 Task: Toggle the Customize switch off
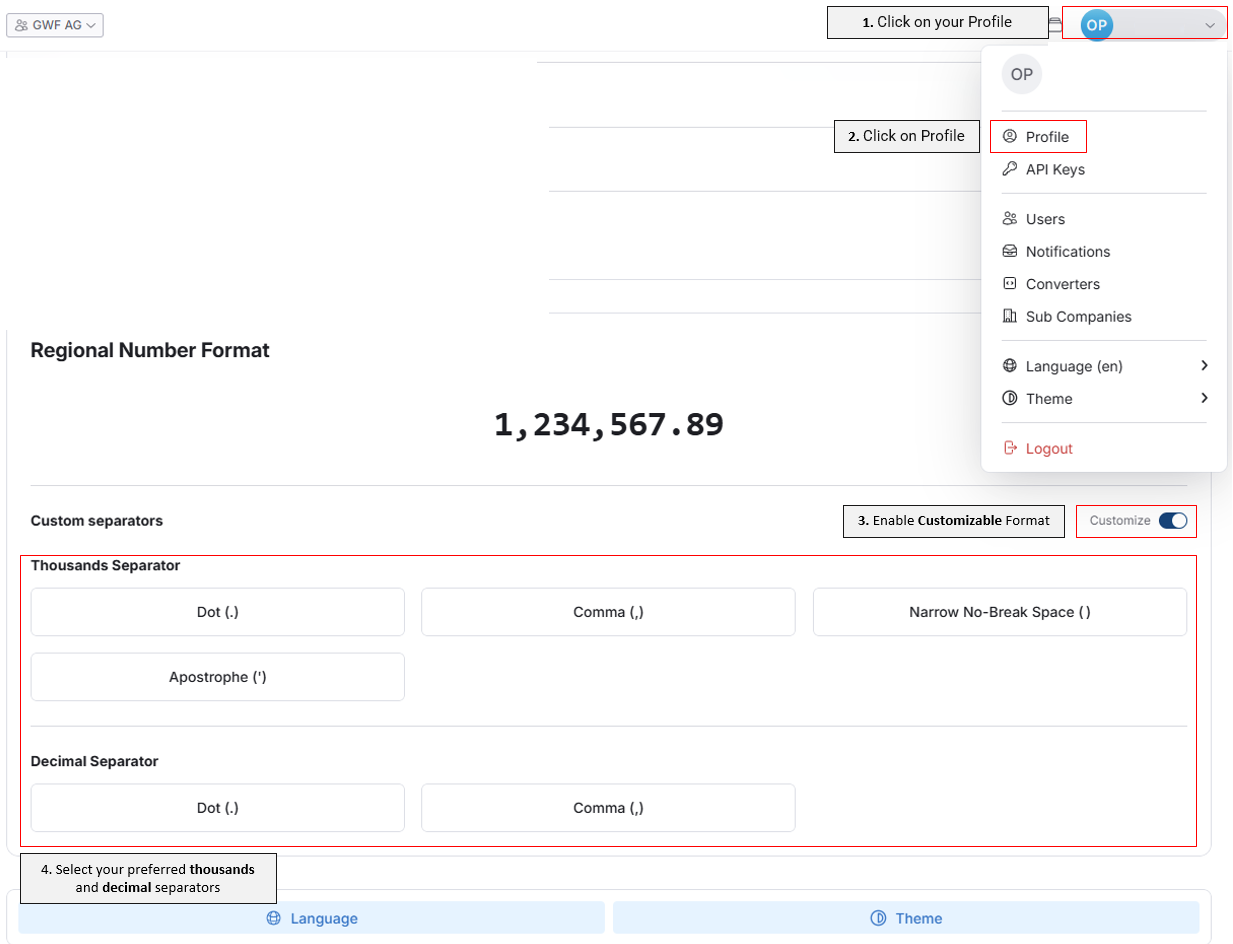coord(1173,520)
